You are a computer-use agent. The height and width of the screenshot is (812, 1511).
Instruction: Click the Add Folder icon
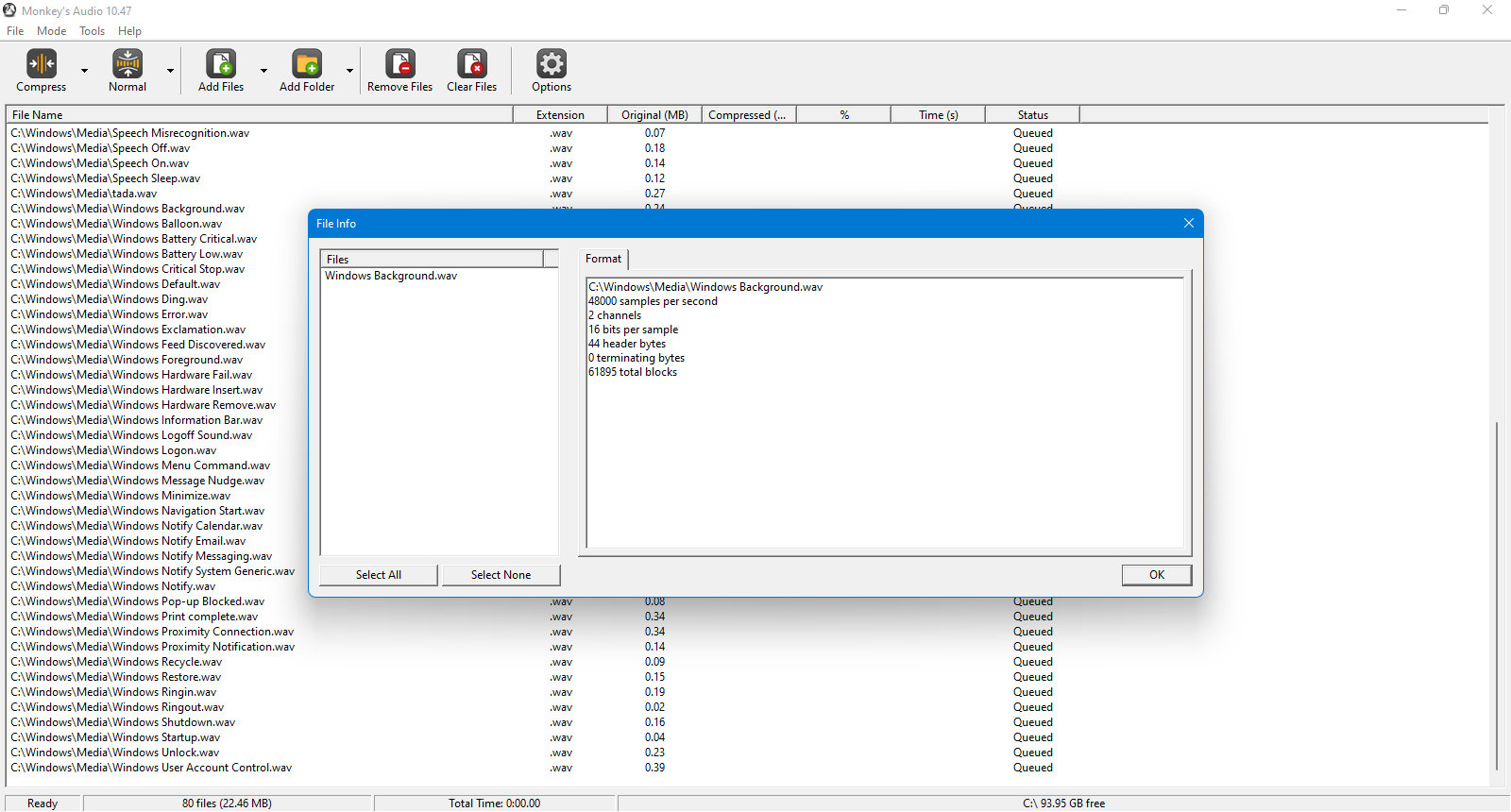(x=307, y=63)
